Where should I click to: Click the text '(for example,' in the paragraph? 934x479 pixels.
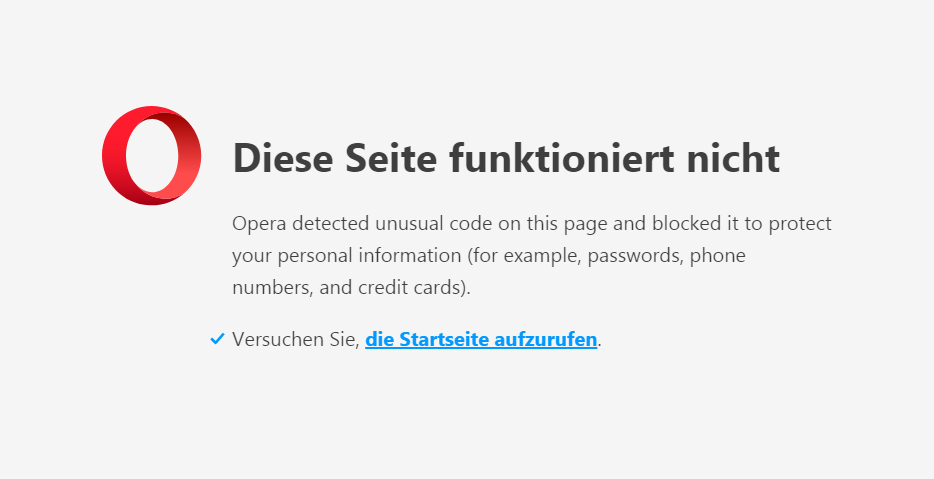point(524,255)
